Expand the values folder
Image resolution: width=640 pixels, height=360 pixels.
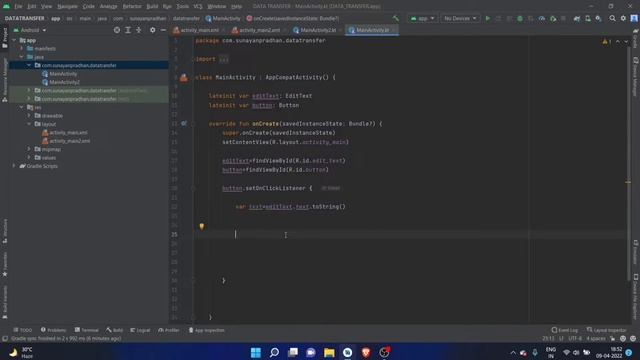(x=29, y=158)
